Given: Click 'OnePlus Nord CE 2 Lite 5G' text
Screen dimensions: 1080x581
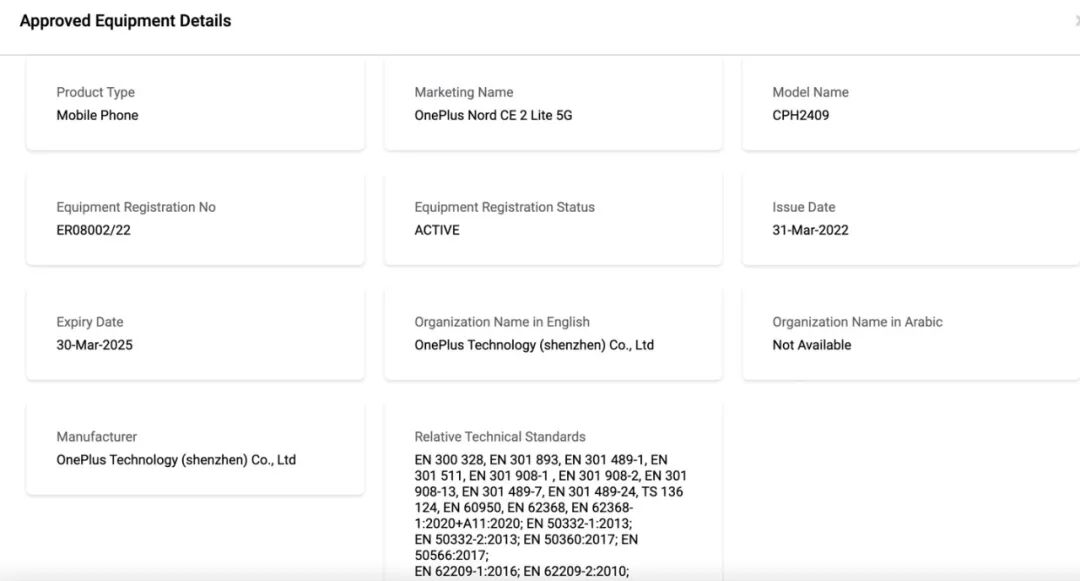Looking at the screenshot, I should [493, 115].
